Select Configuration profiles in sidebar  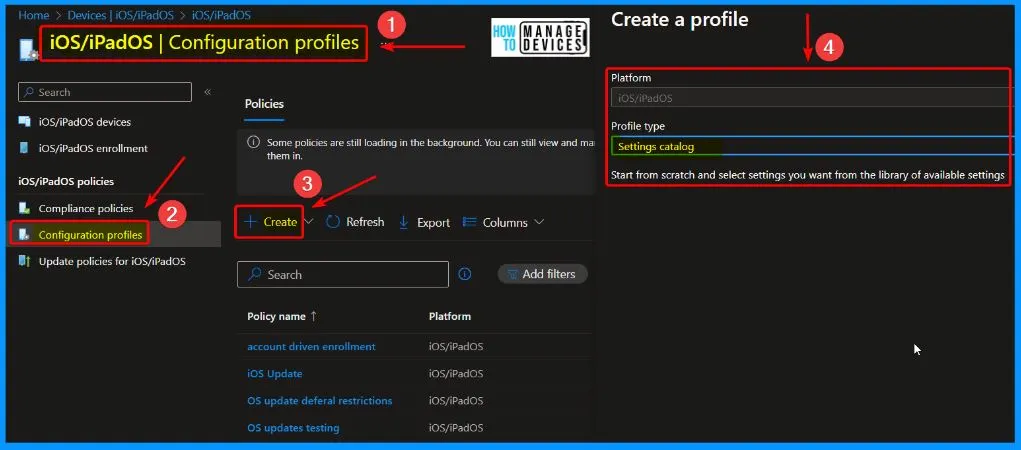91,234
